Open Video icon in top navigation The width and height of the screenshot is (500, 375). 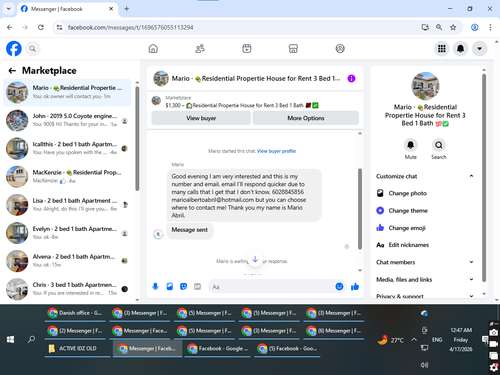click(247, 49)
